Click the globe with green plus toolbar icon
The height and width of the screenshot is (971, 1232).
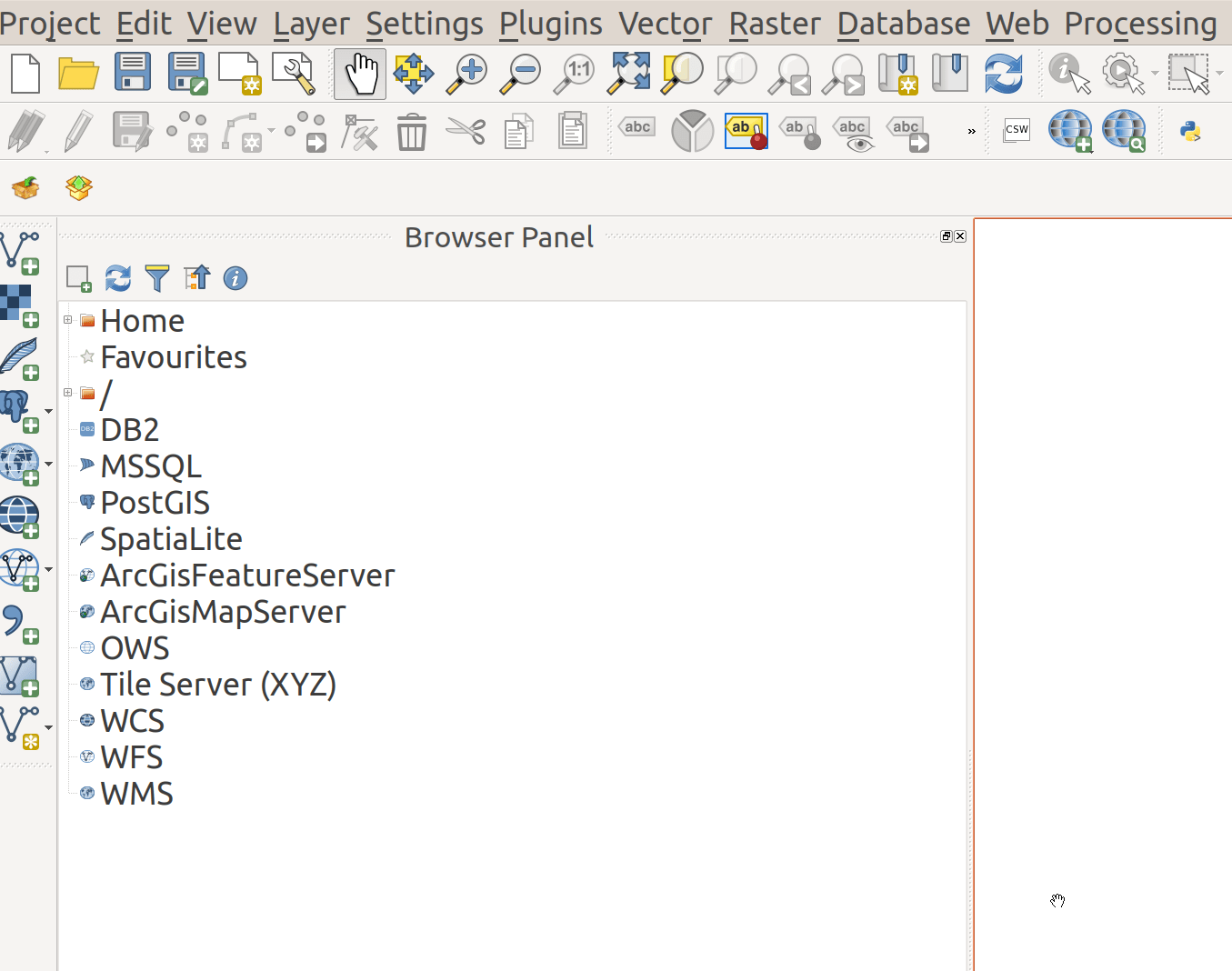(x=1070, y=131)
